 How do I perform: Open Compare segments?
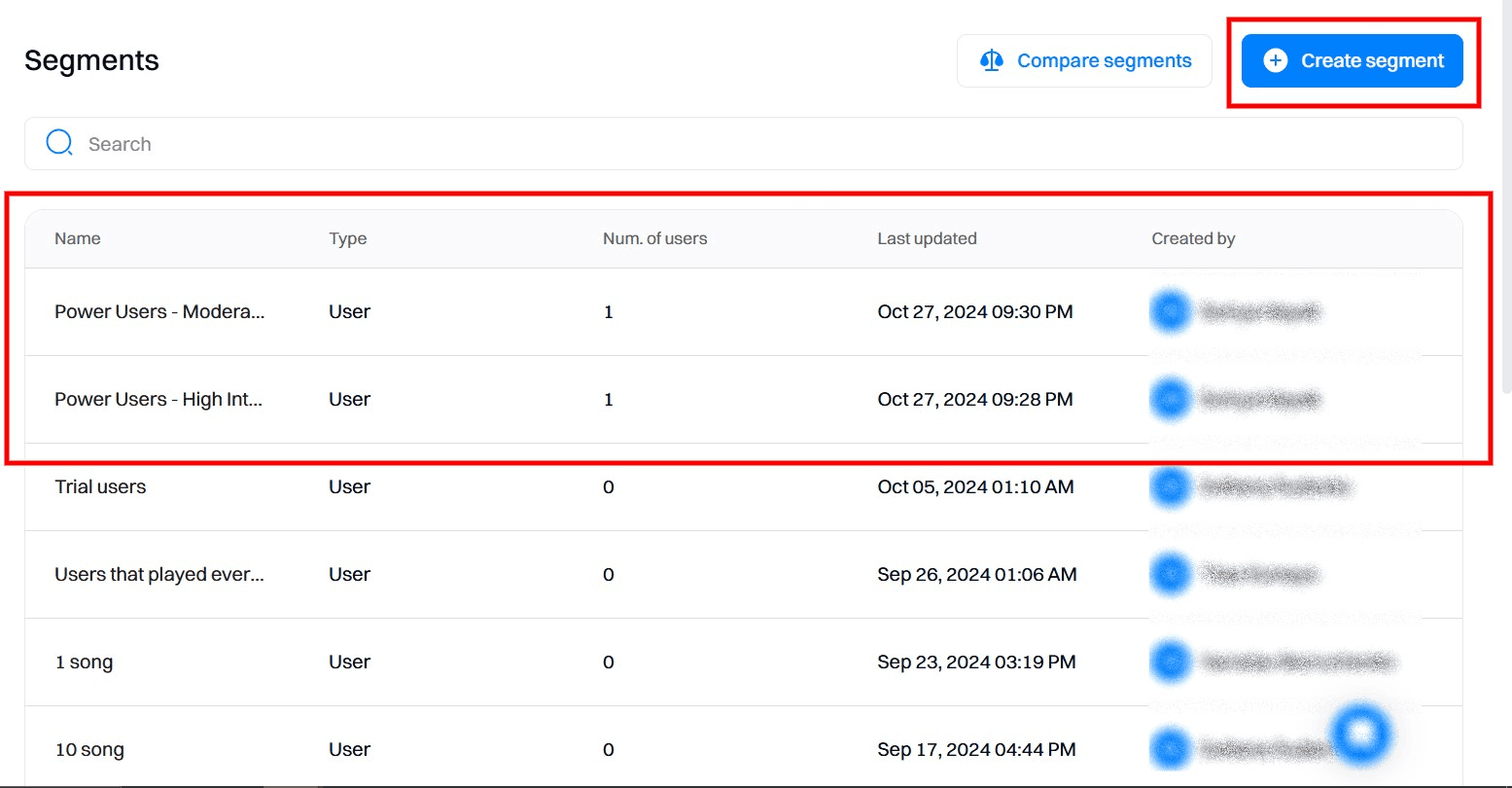[x=1083, y=60]
